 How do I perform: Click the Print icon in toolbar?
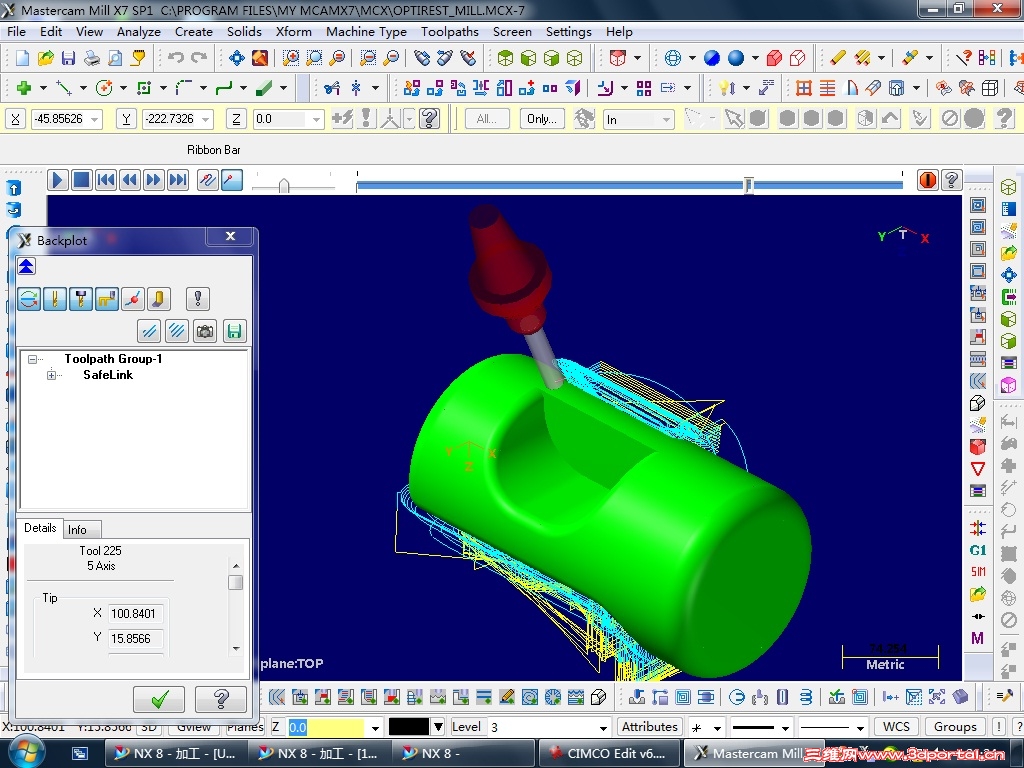click(x=91, y=58)
